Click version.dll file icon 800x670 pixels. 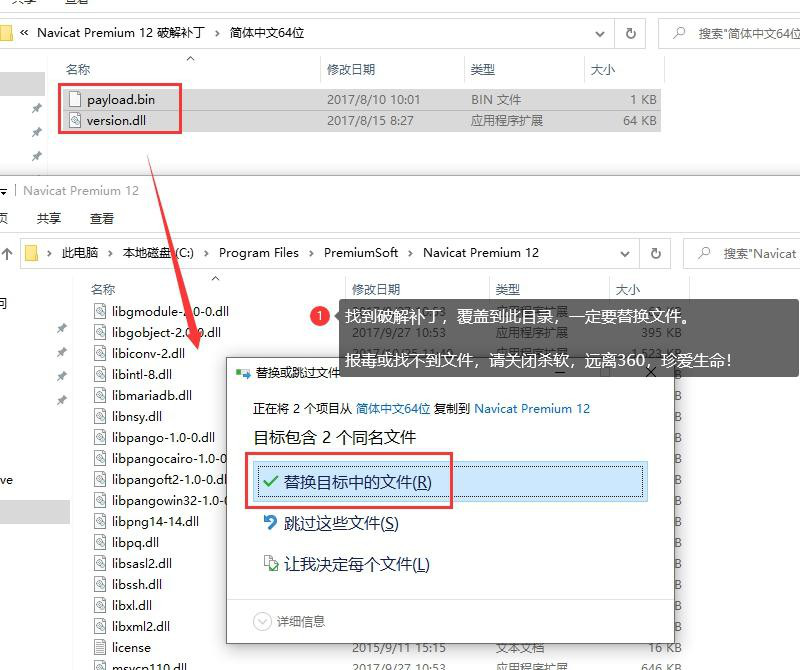click(75, 120)
